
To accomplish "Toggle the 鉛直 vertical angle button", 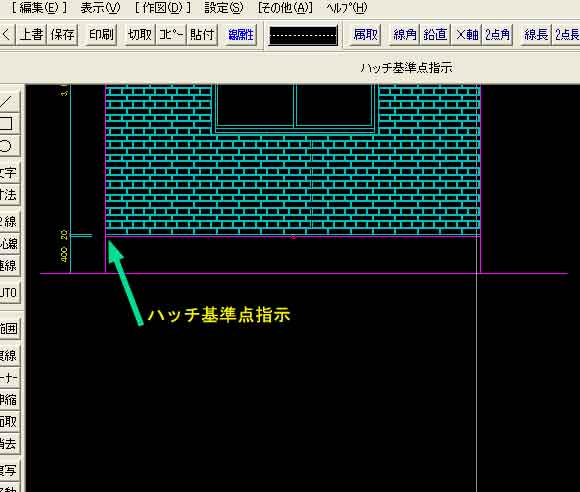I will point(435,35).
